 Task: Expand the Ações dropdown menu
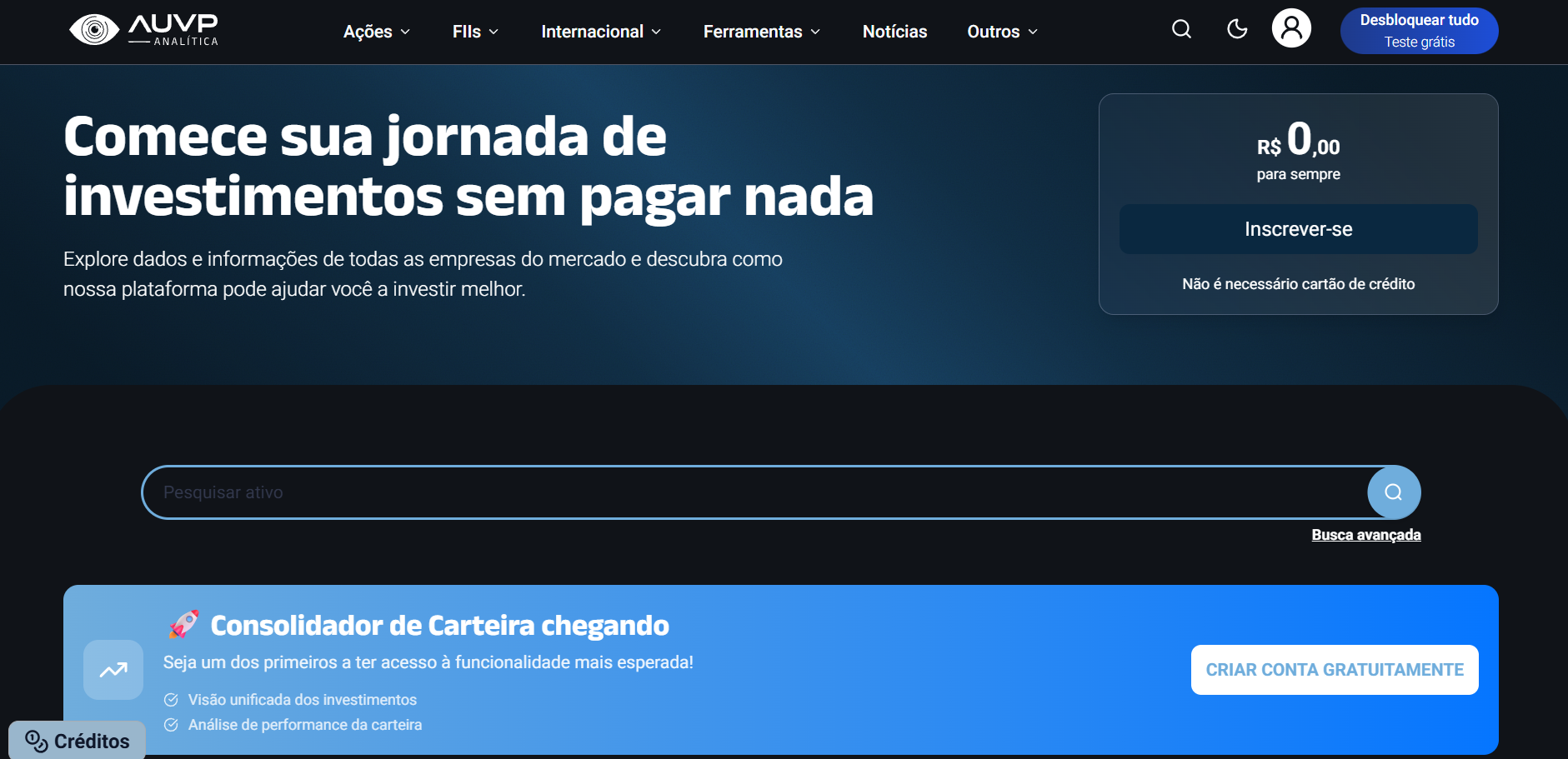tap(376, 32)
